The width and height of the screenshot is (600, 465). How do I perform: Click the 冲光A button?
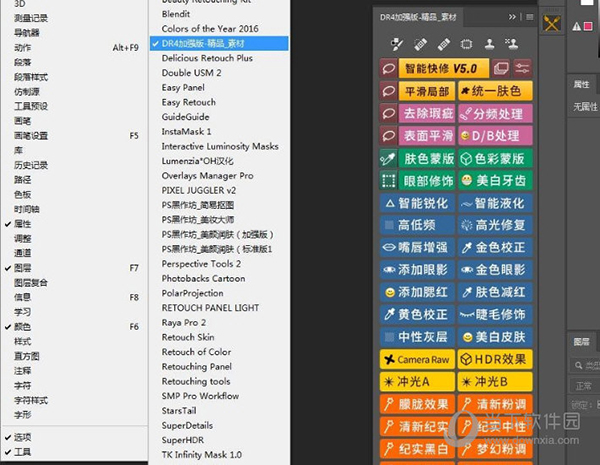417,382
